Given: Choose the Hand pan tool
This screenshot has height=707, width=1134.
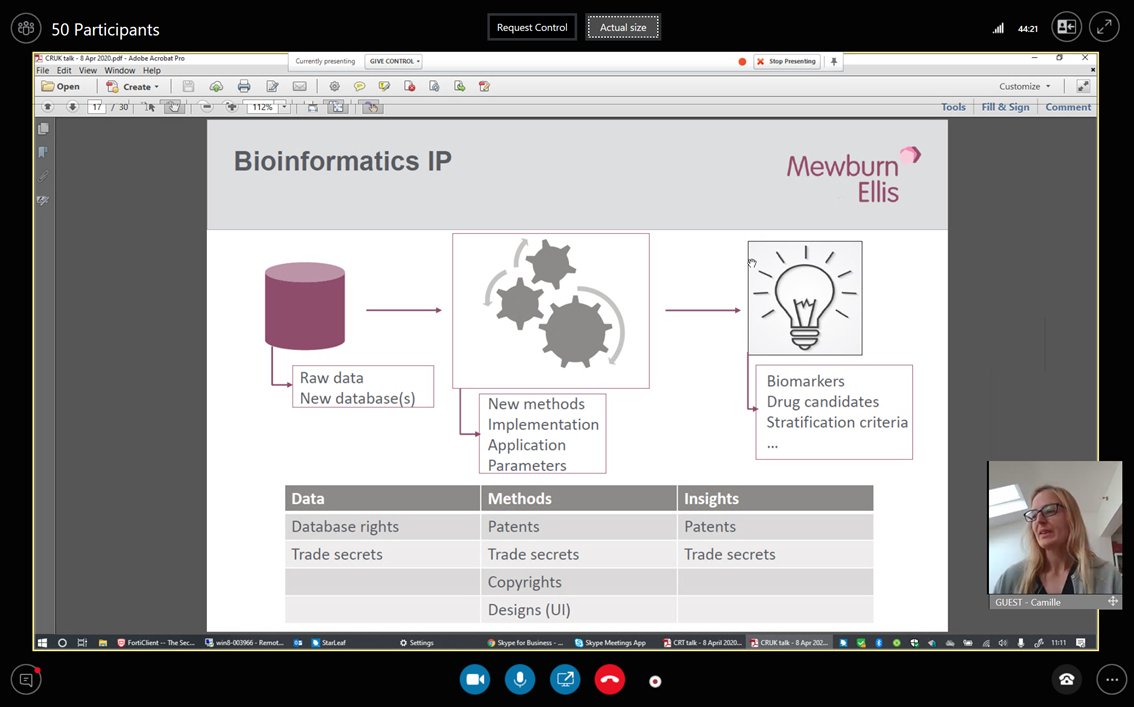Looking at the screenshot, I should click(x=172, y=107).
